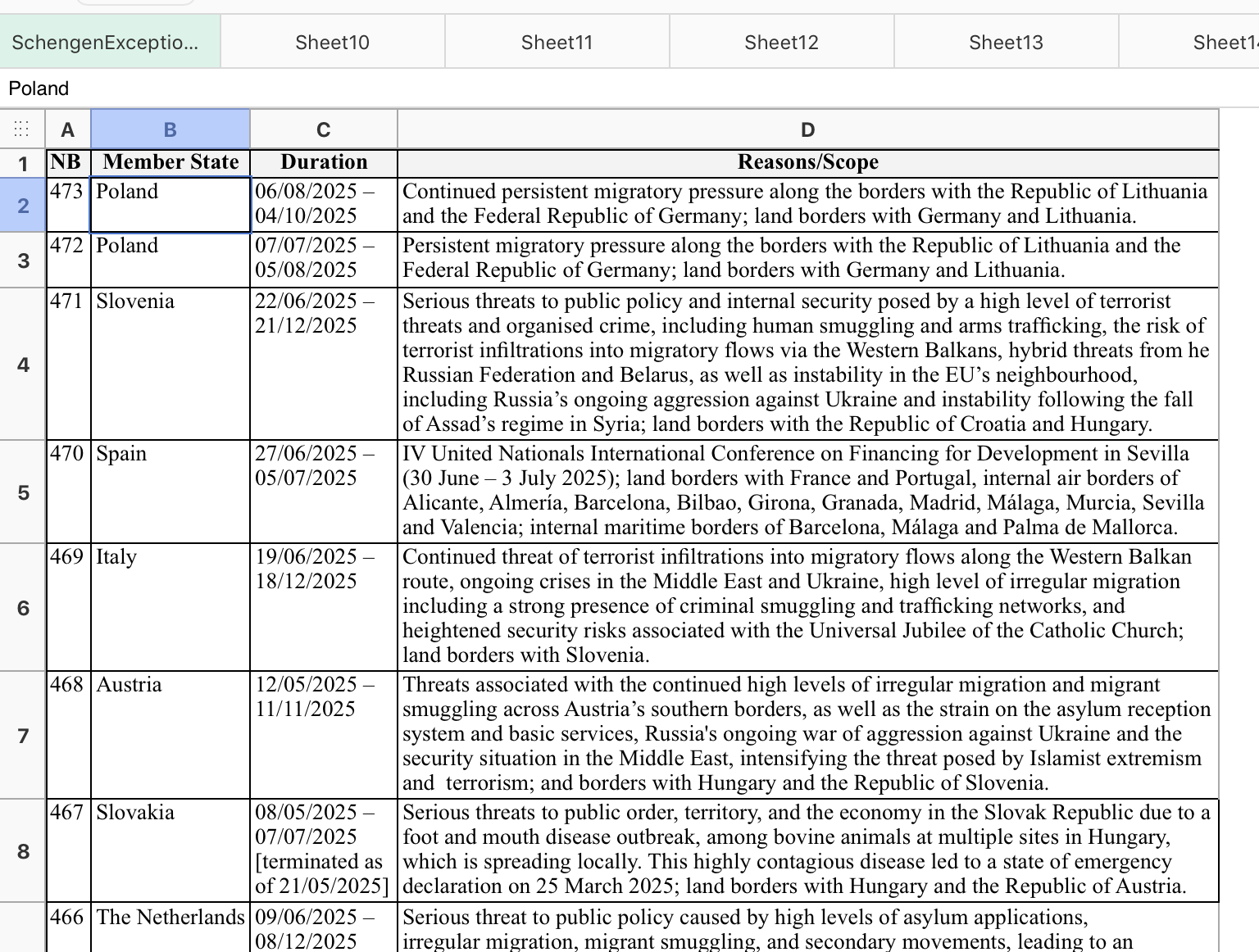Select Netherlands reason cell about asylum applications
1259x952 pixels.
tap(808, 927)
